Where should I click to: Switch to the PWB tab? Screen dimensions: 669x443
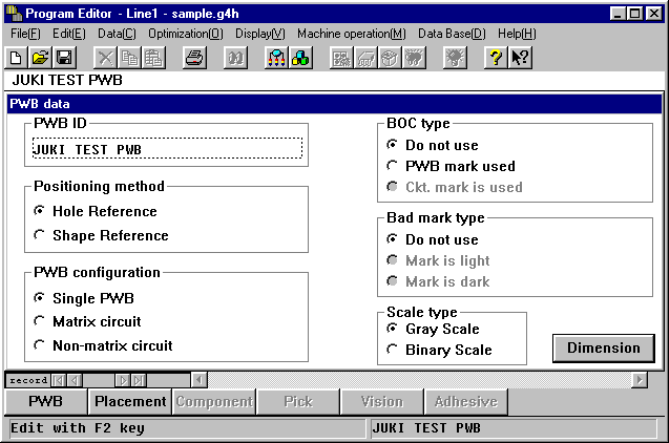(x=46, y=401)
